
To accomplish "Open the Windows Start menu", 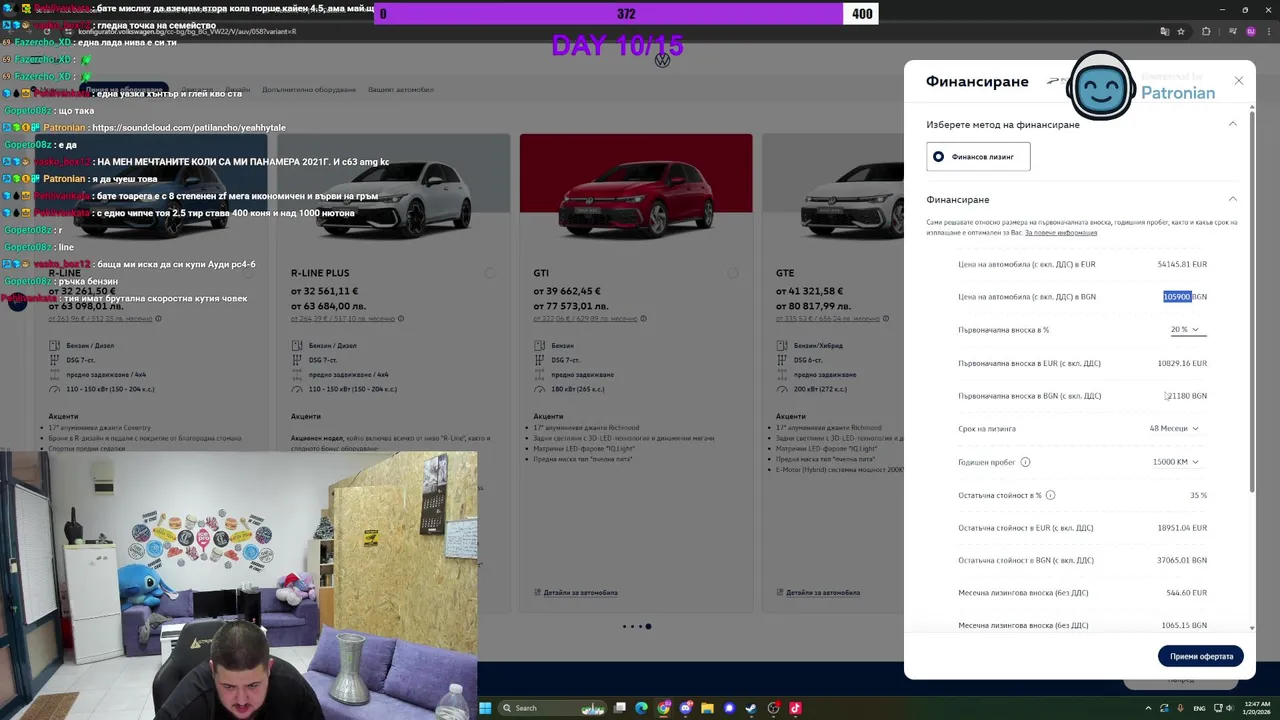I will (x=485, y=708).
